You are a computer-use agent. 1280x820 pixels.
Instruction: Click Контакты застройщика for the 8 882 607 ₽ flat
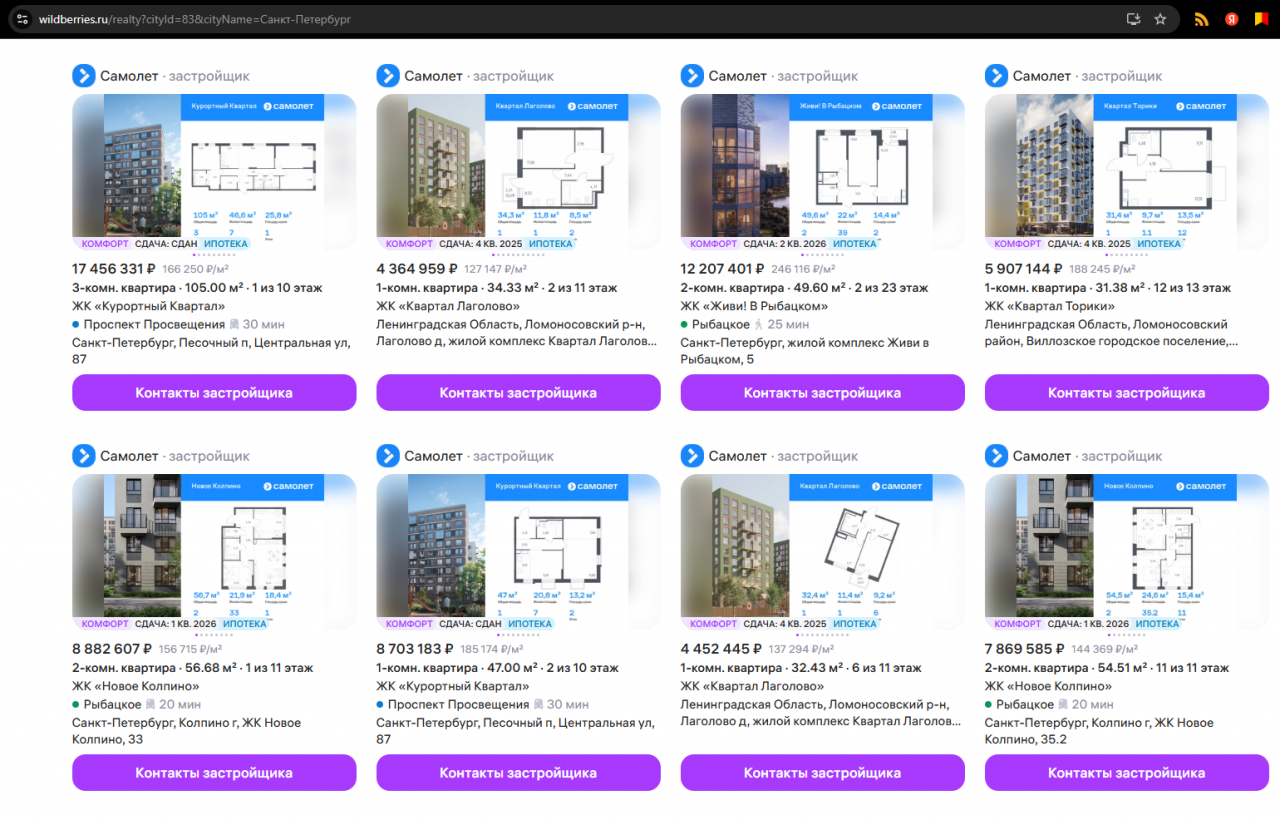214,773
